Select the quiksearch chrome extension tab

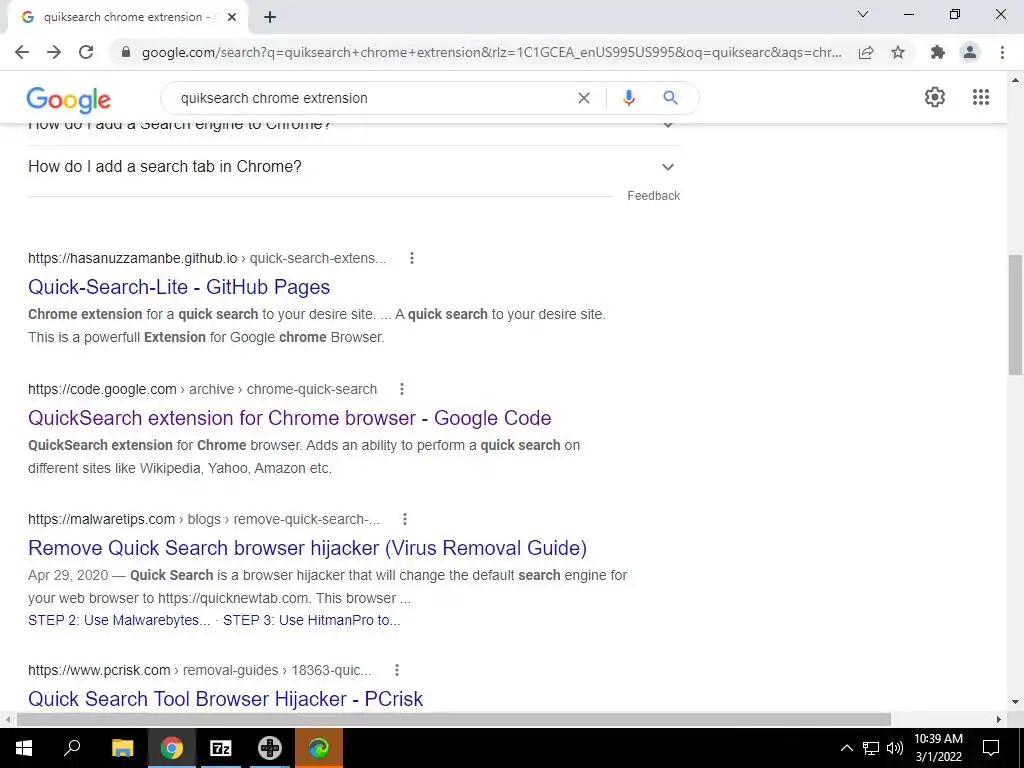[x=128, y=18]
